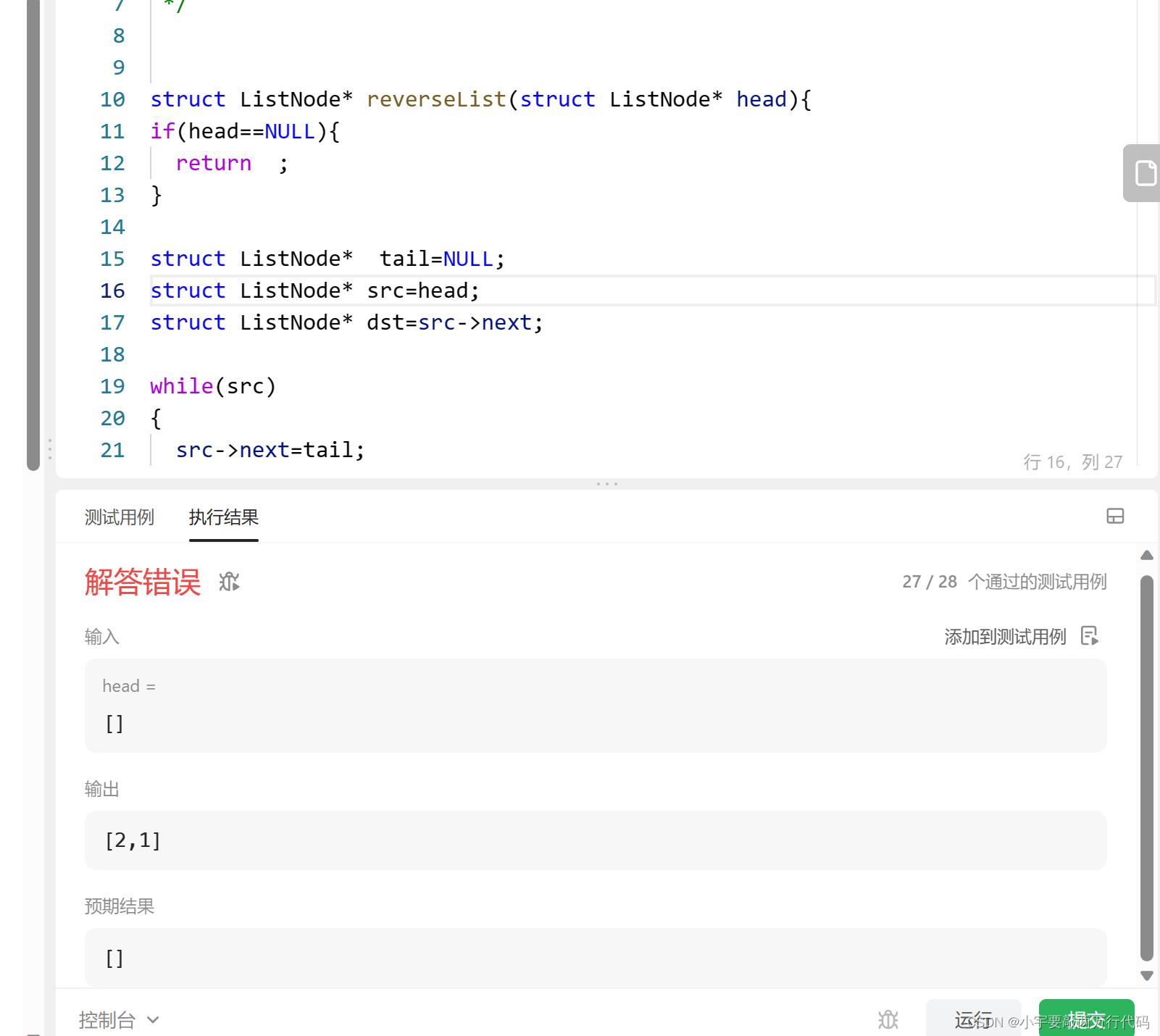Click the panel layout icon in results panel

click(1114, 517)
